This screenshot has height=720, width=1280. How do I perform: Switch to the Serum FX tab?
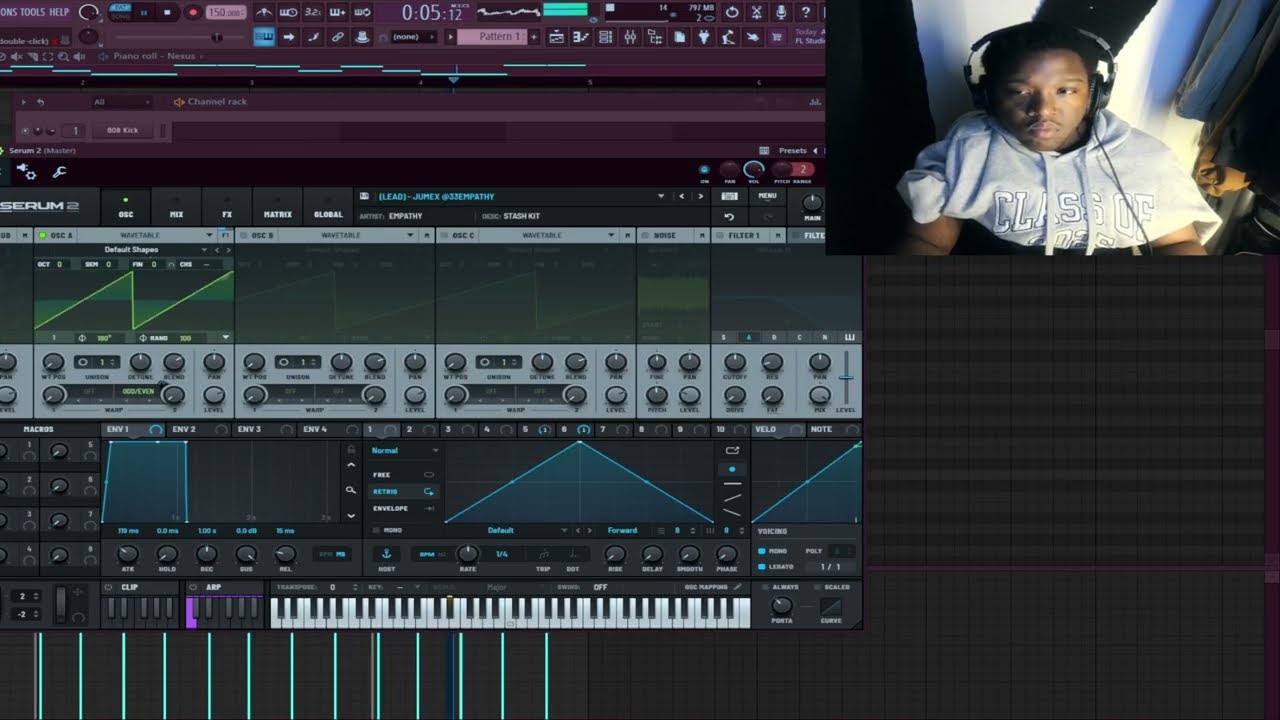227,208
